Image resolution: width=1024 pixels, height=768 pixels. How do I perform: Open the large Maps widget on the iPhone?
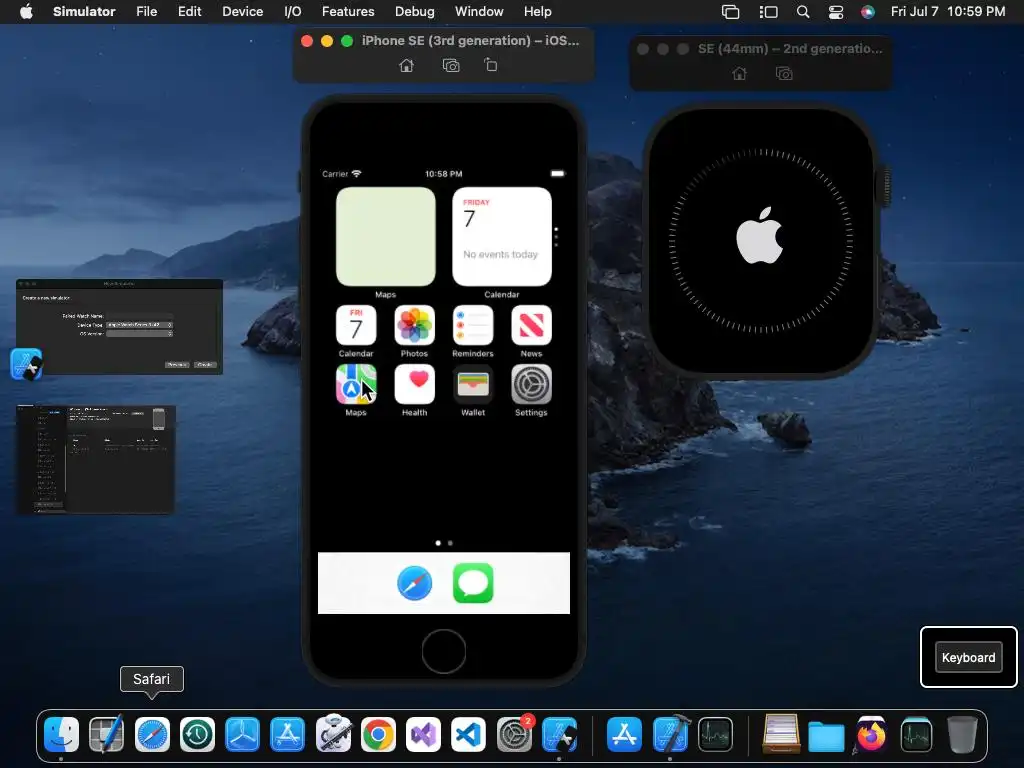point(386,236)
